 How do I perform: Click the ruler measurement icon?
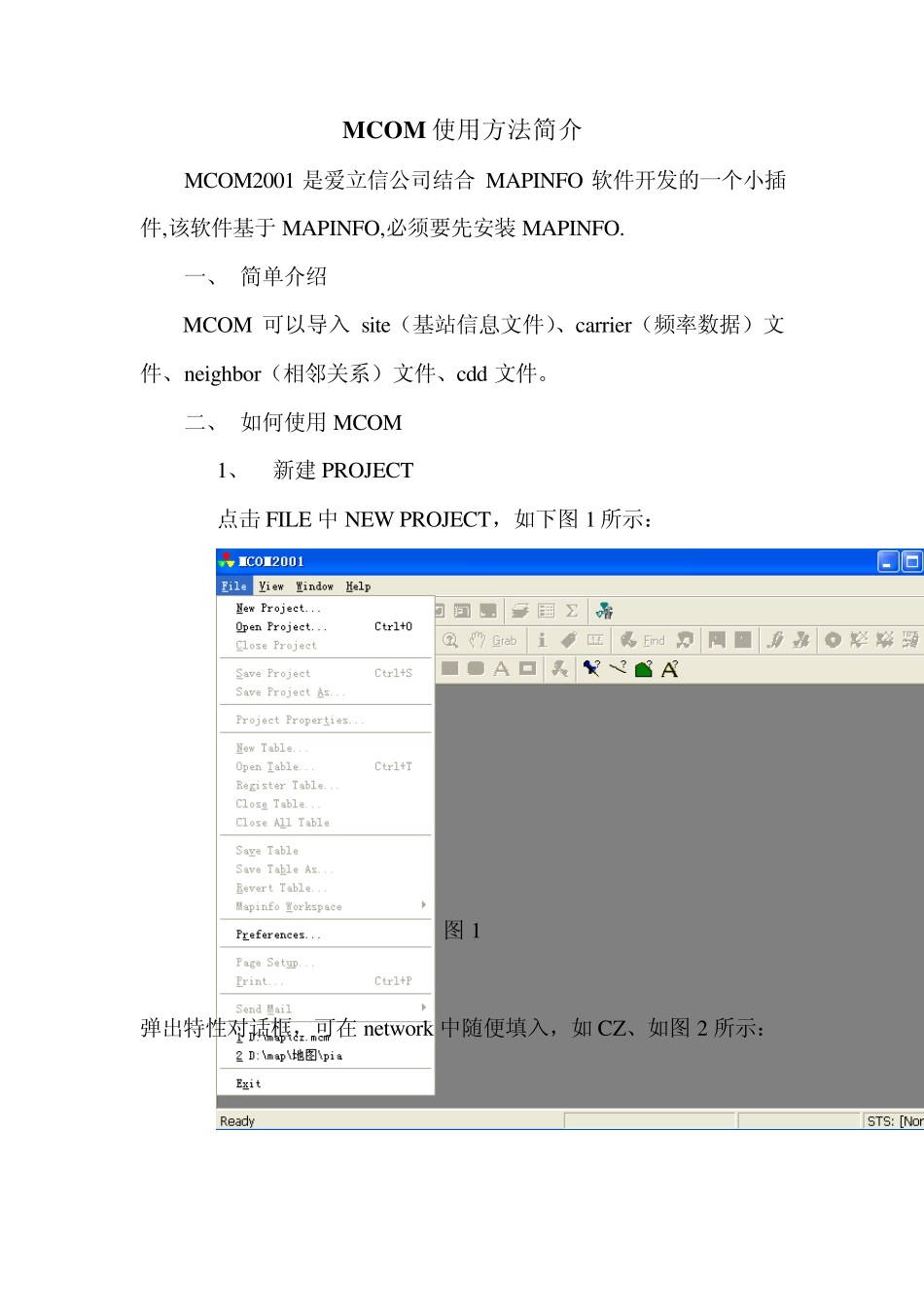pos(595,640)
